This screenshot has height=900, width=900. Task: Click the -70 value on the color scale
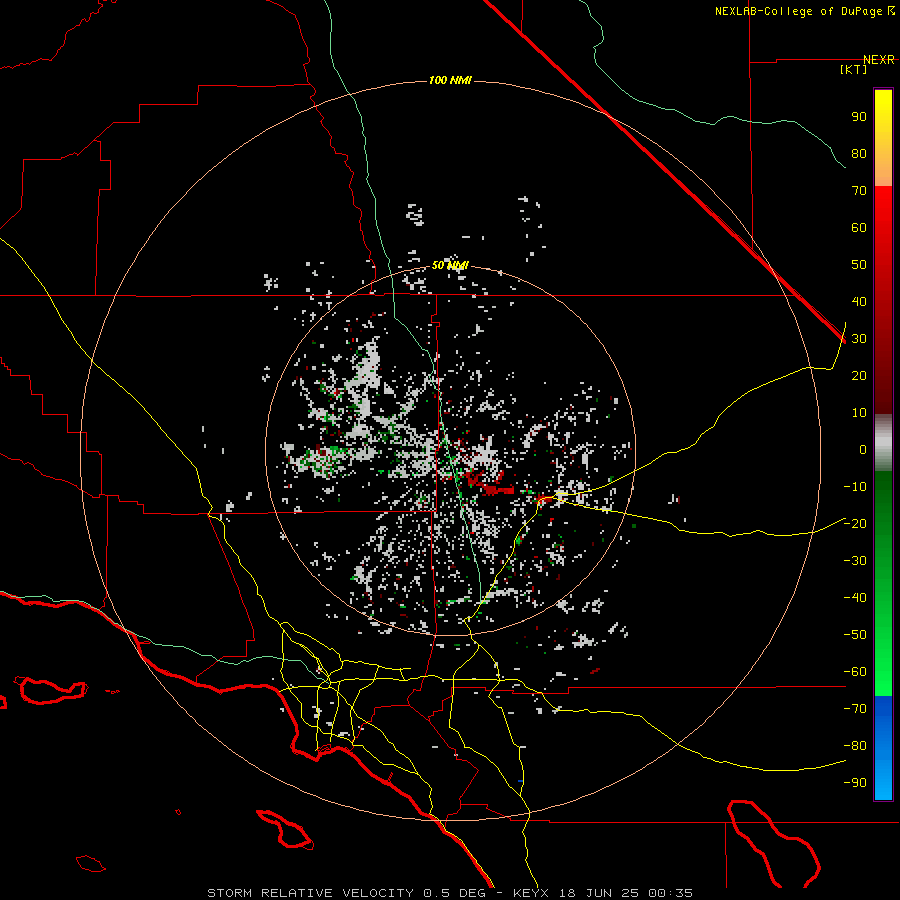coord(855,709)
